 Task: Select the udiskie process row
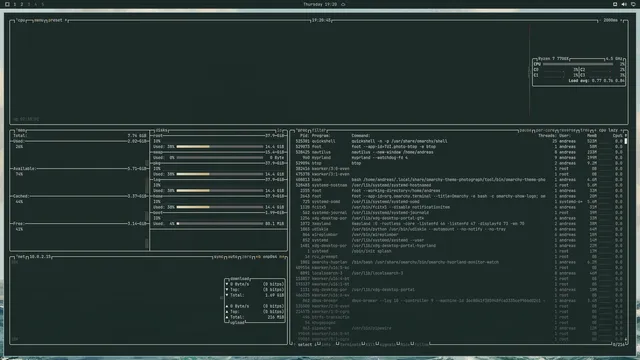[x=459, y=229]
